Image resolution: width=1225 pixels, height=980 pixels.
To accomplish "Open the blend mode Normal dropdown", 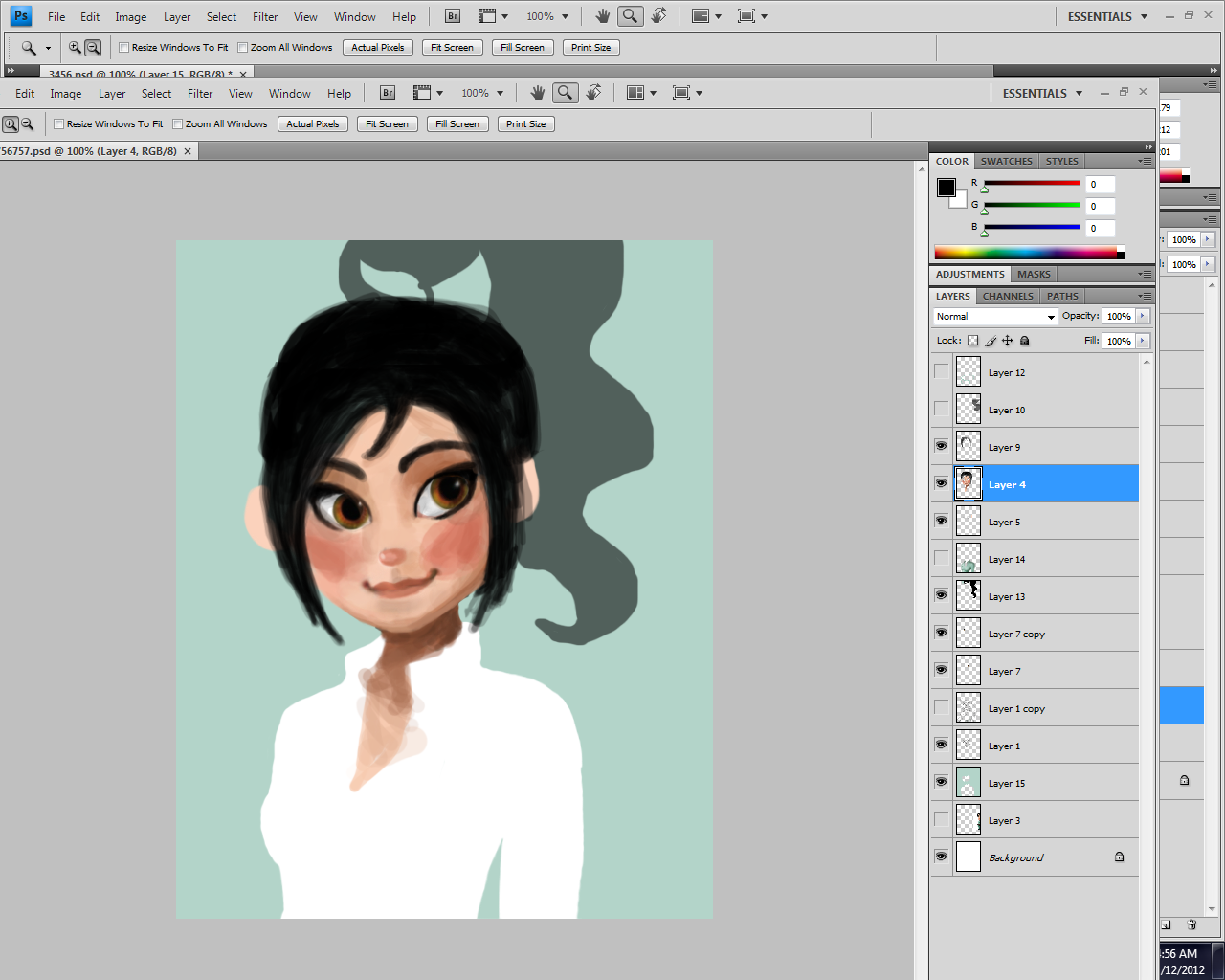I will [995, 317].
